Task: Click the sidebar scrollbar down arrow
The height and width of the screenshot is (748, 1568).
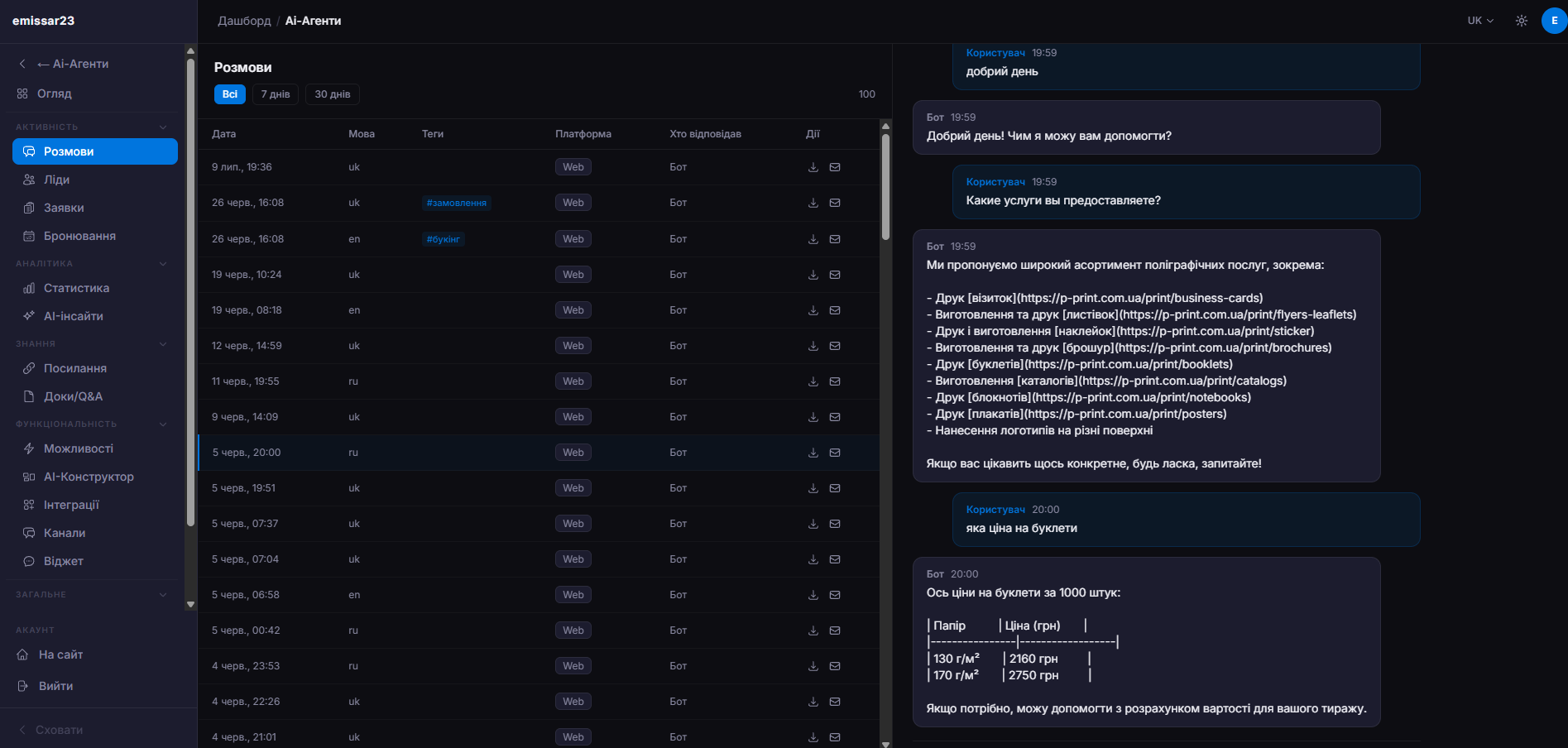Action: pos(190,605)
